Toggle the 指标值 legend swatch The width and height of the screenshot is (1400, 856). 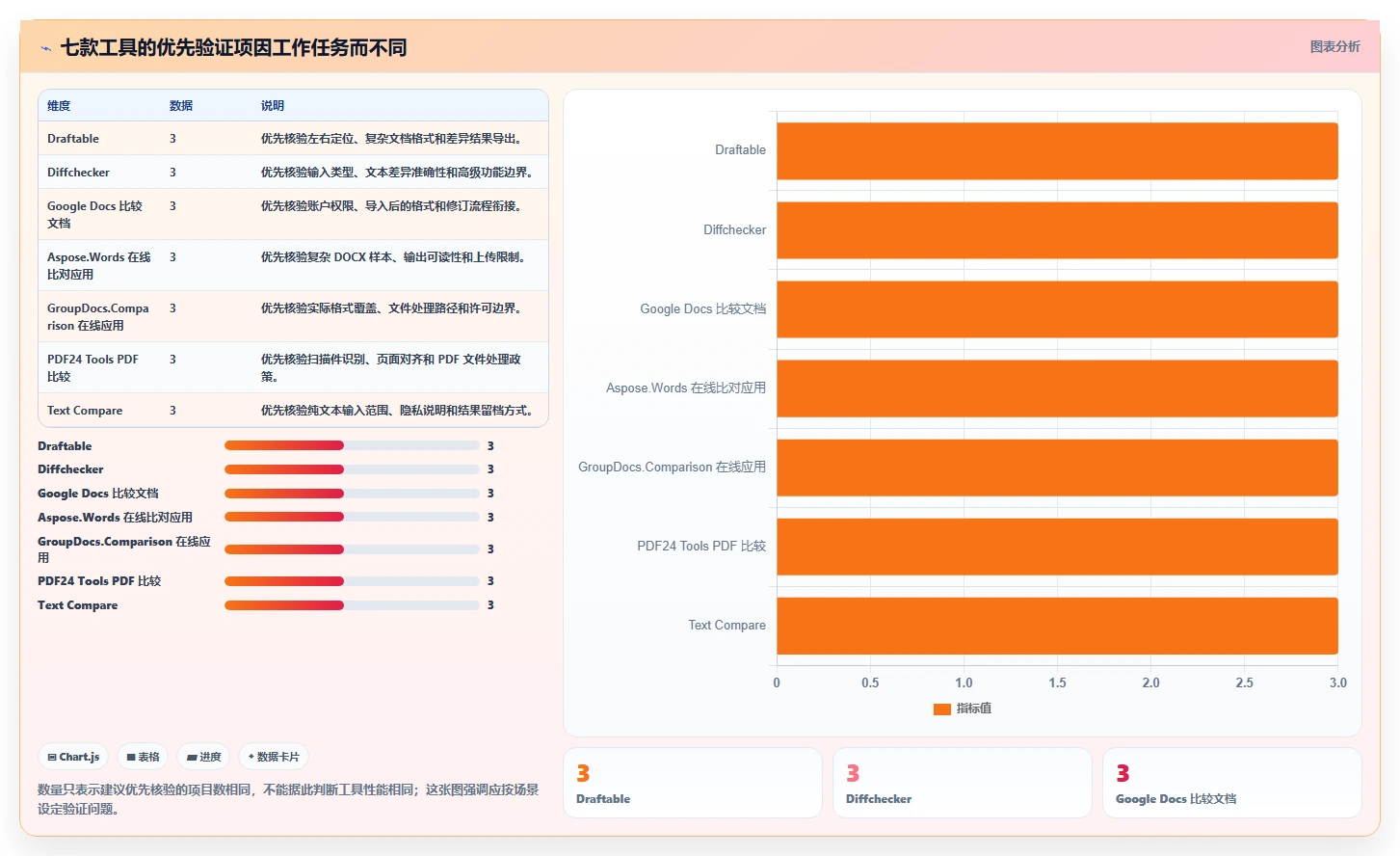[942, 709]
